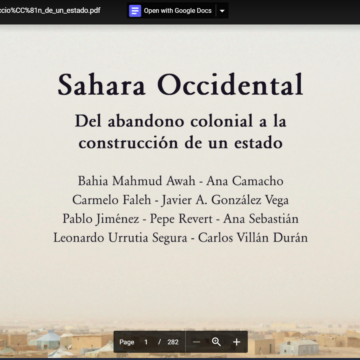Reset zoom with the magnifier icon

tap(216, 342)
